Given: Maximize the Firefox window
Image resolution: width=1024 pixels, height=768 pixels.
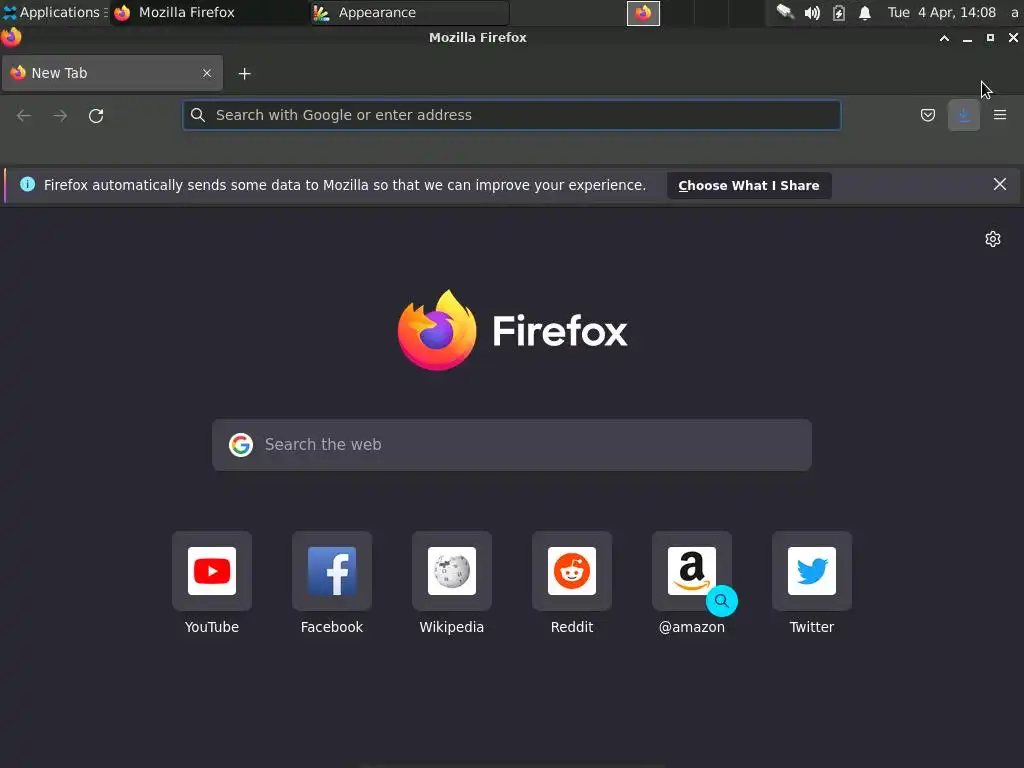Looking at the screenshot, I should (990, 38).
